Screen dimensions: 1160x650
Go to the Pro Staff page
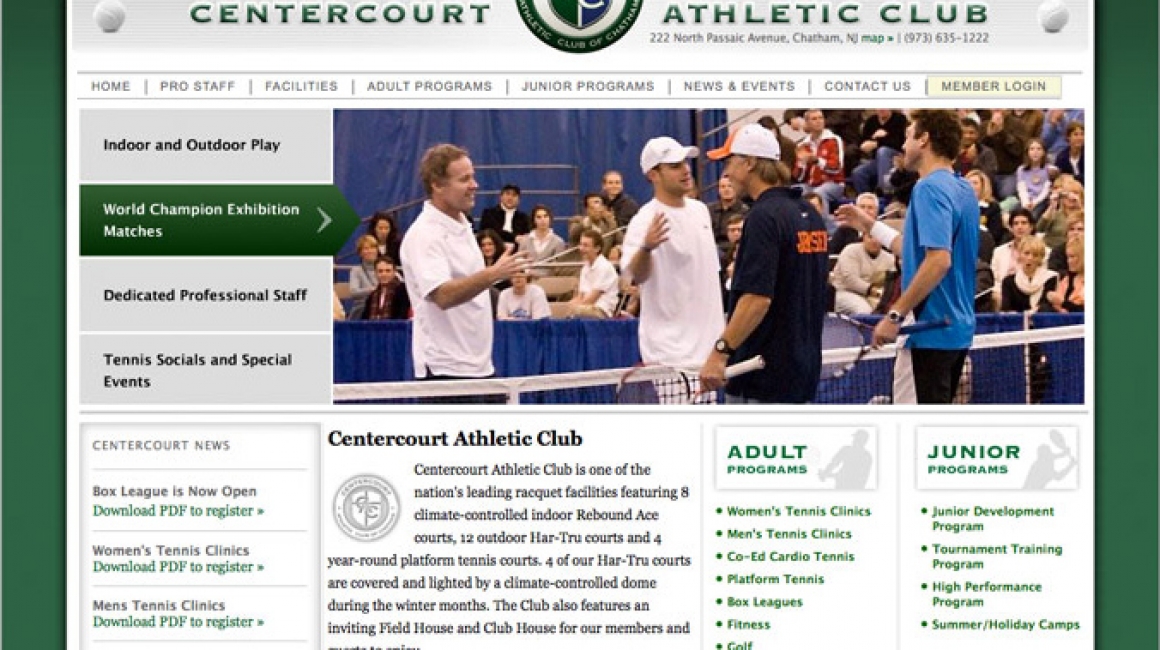[x=198, y=87]
